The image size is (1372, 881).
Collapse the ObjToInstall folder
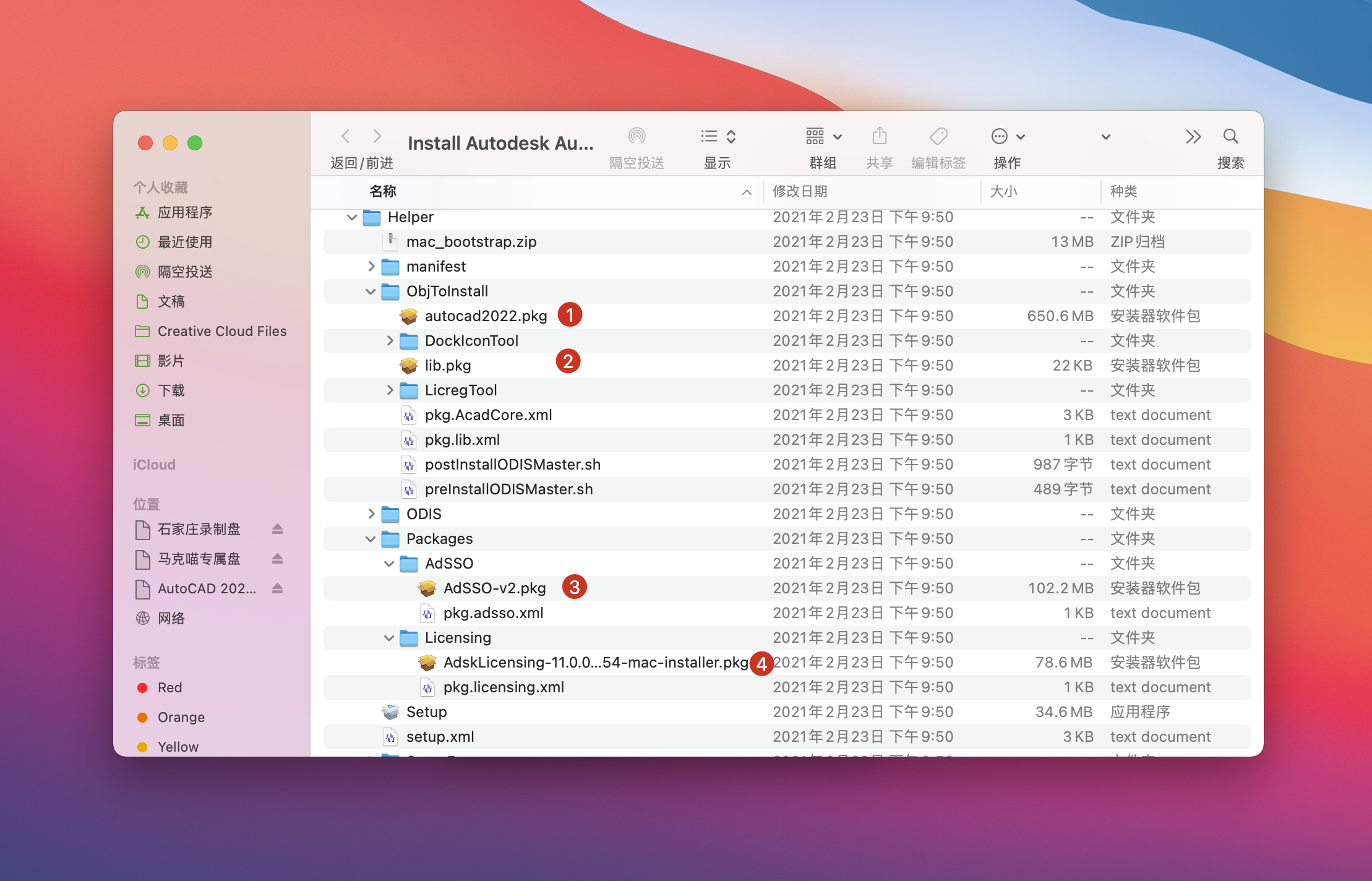point(371,291)
